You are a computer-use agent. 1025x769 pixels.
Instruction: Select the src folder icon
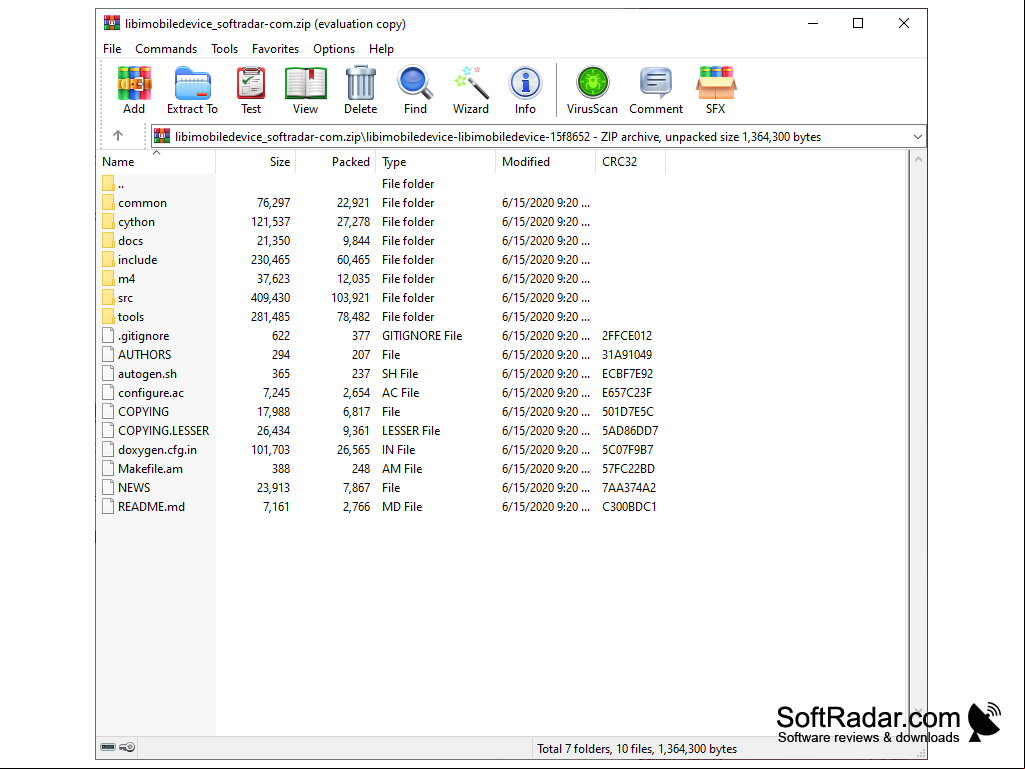[108, 298]
